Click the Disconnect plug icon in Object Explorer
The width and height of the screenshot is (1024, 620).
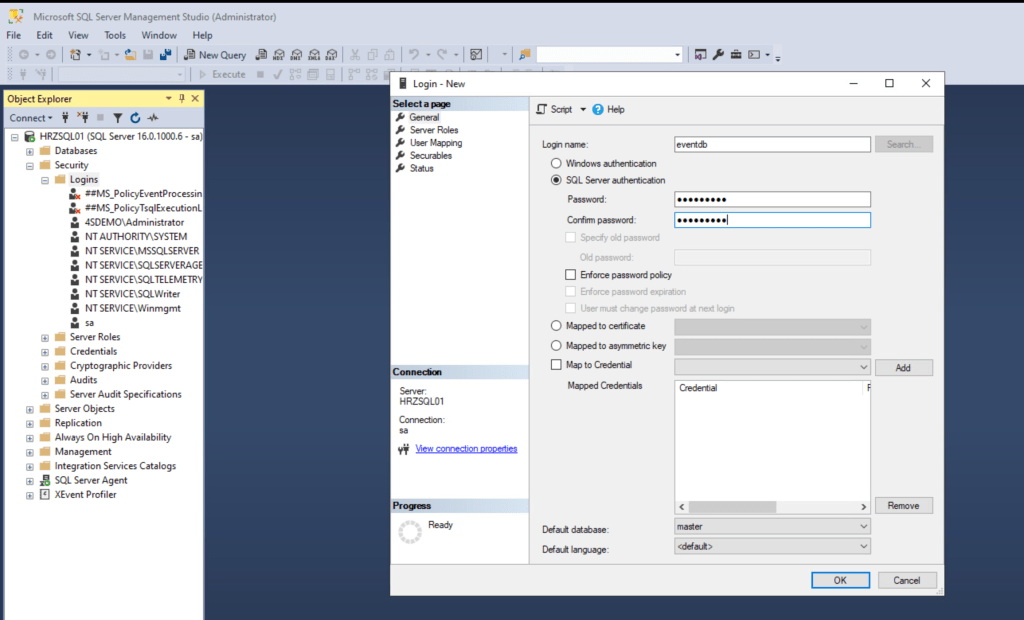pos(83,118)
